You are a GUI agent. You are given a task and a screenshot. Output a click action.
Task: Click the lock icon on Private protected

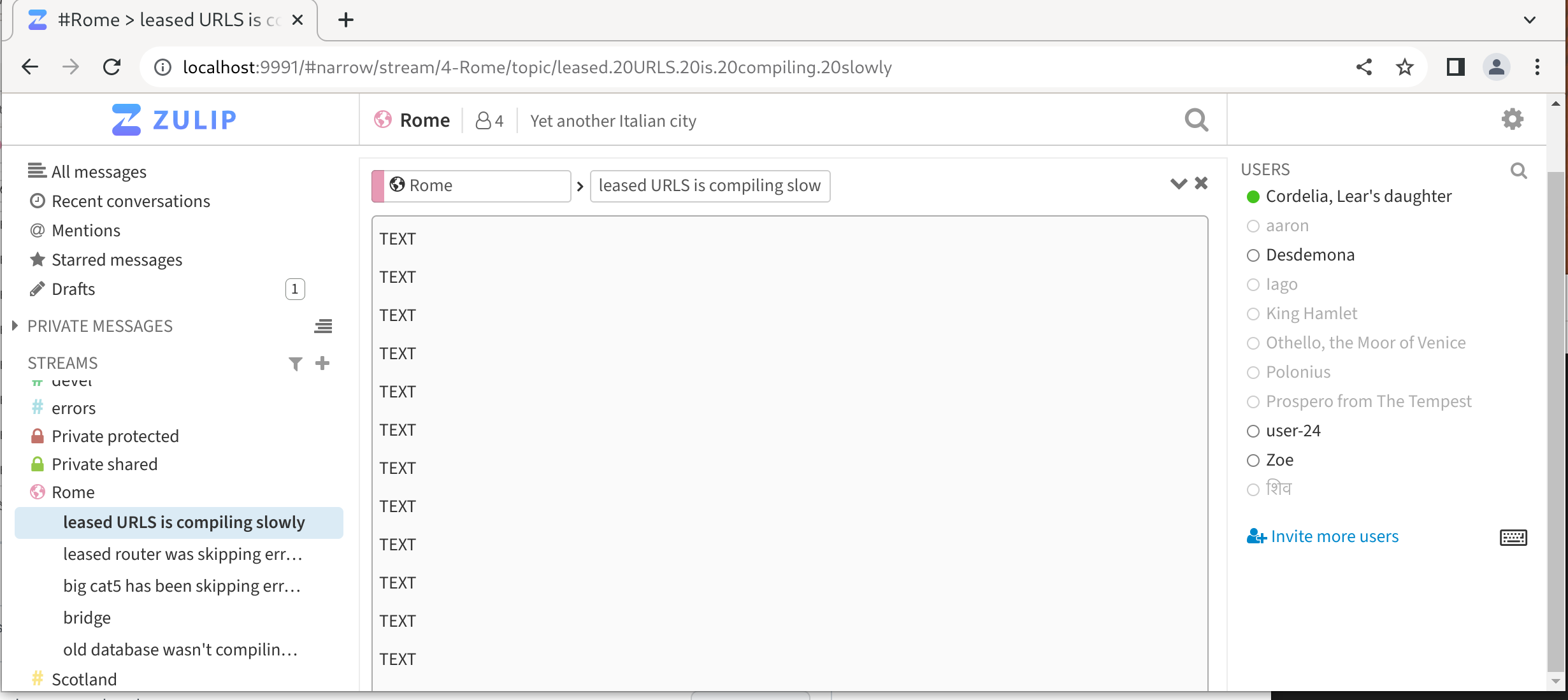point(37,436)
